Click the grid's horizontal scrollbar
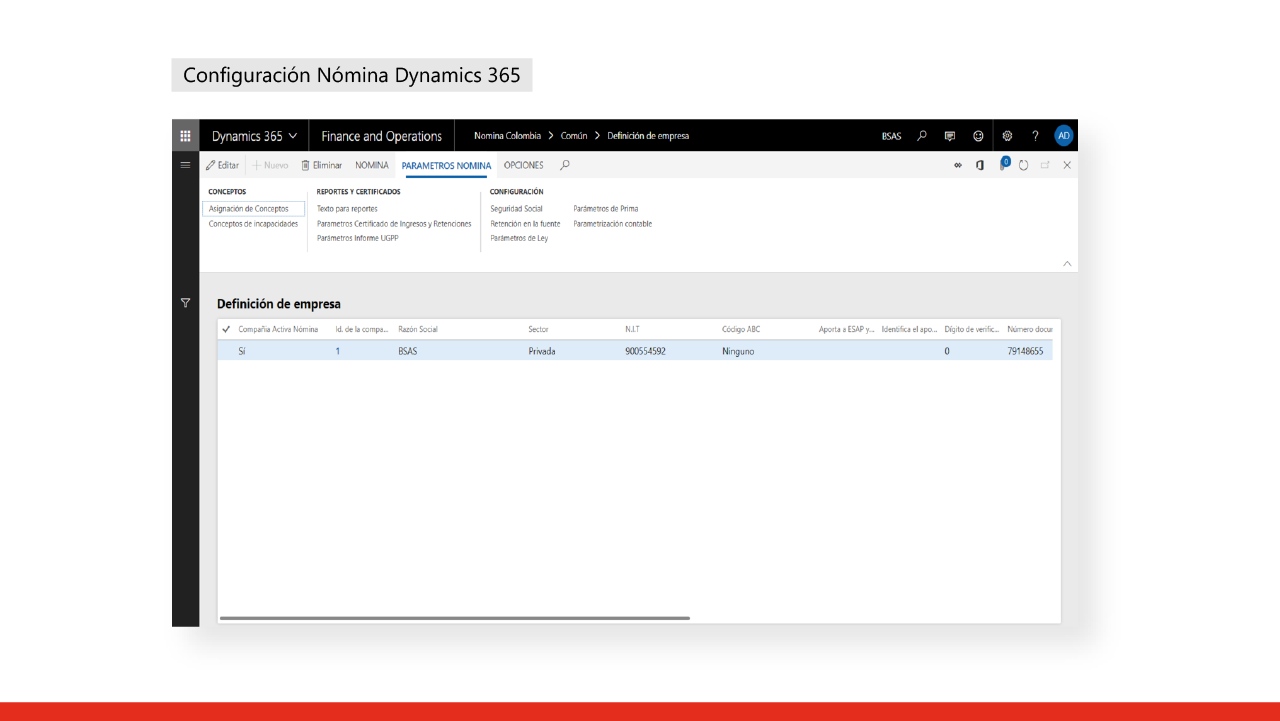 pos(455,618)
